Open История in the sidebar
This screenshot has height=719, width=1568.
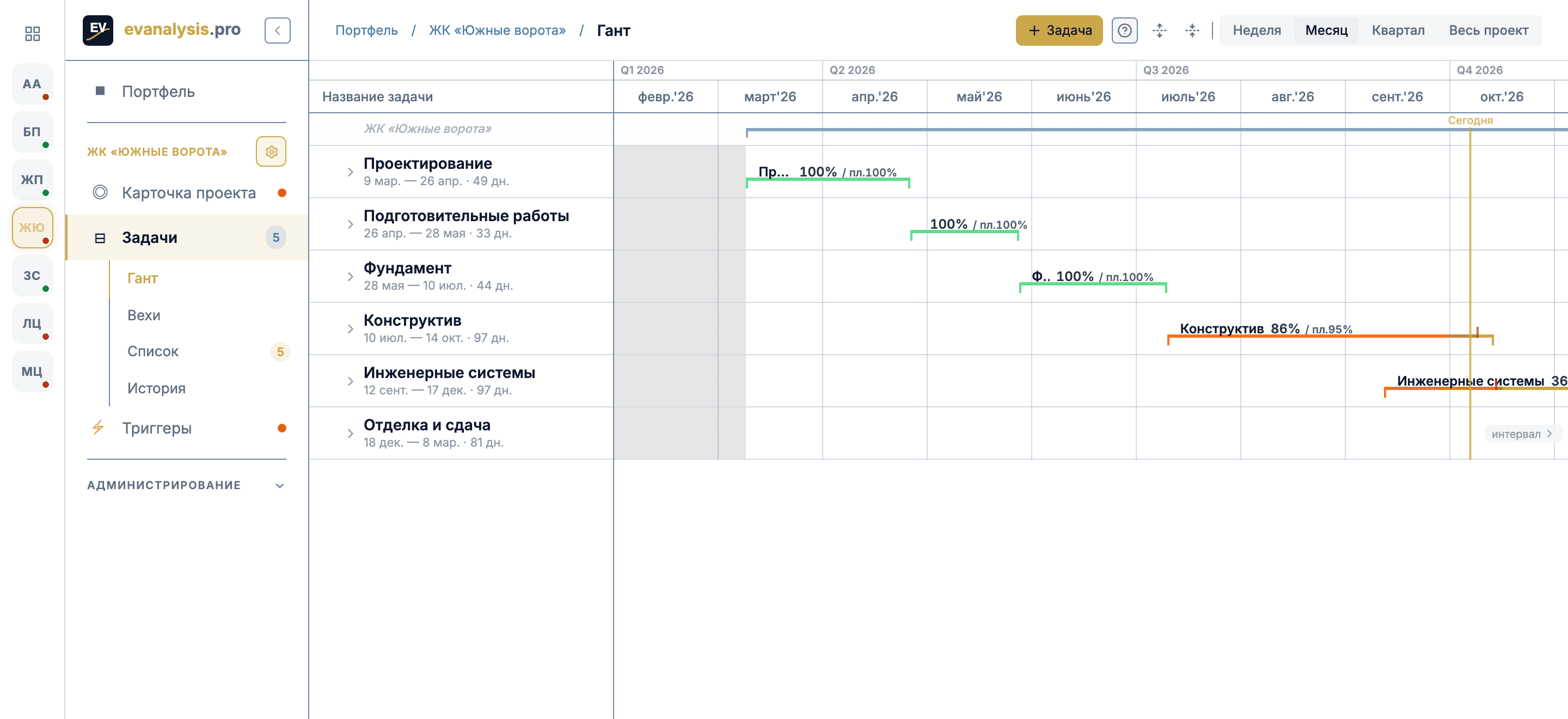(156, 388)
